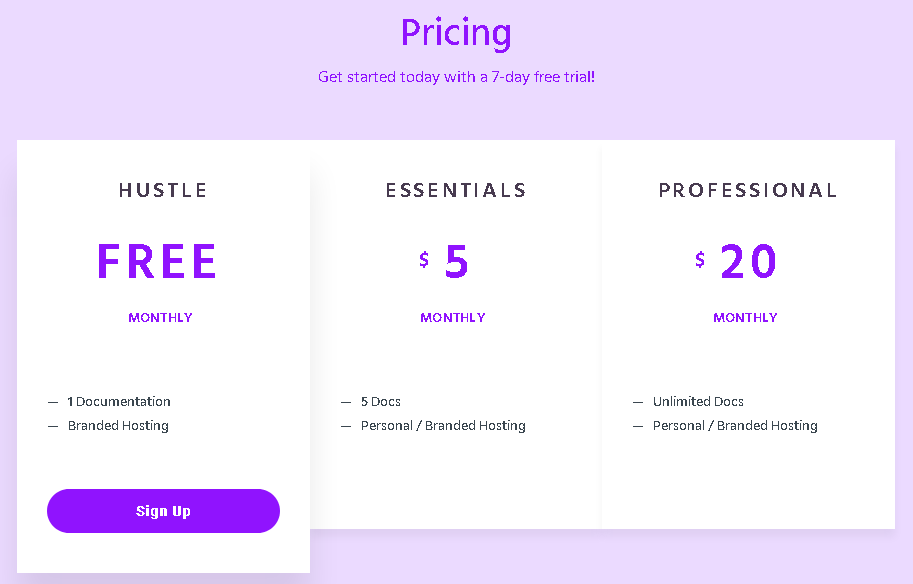Image resolution: width=913 pixels, height=584 pixels.
Task: Click the 7-day free trial subtitle
Action: click(x=456, y=77)
